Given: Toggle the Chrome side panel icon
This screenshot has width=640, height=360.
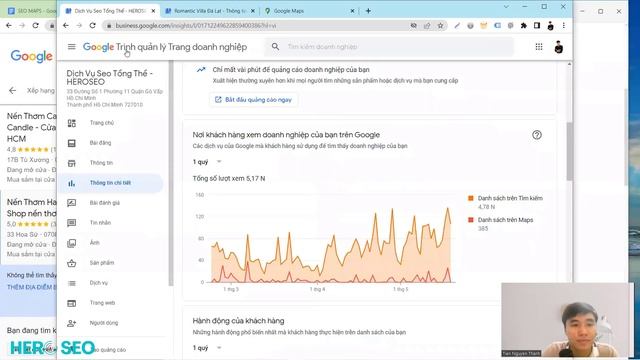Looking at the screenshot, I should (537, 25).
